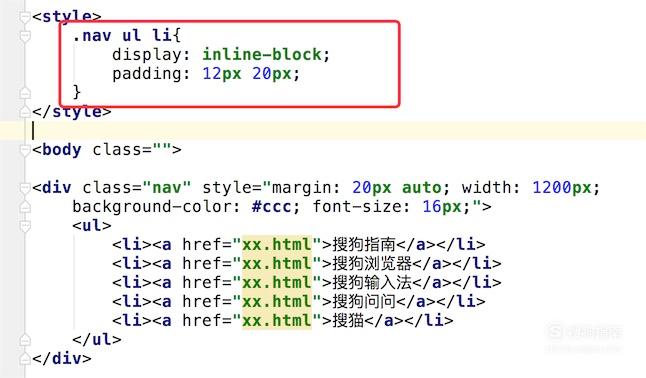Click the class="" attribute of body
Image resolution: width=646 pixels, height=378 pixels.
132,150
